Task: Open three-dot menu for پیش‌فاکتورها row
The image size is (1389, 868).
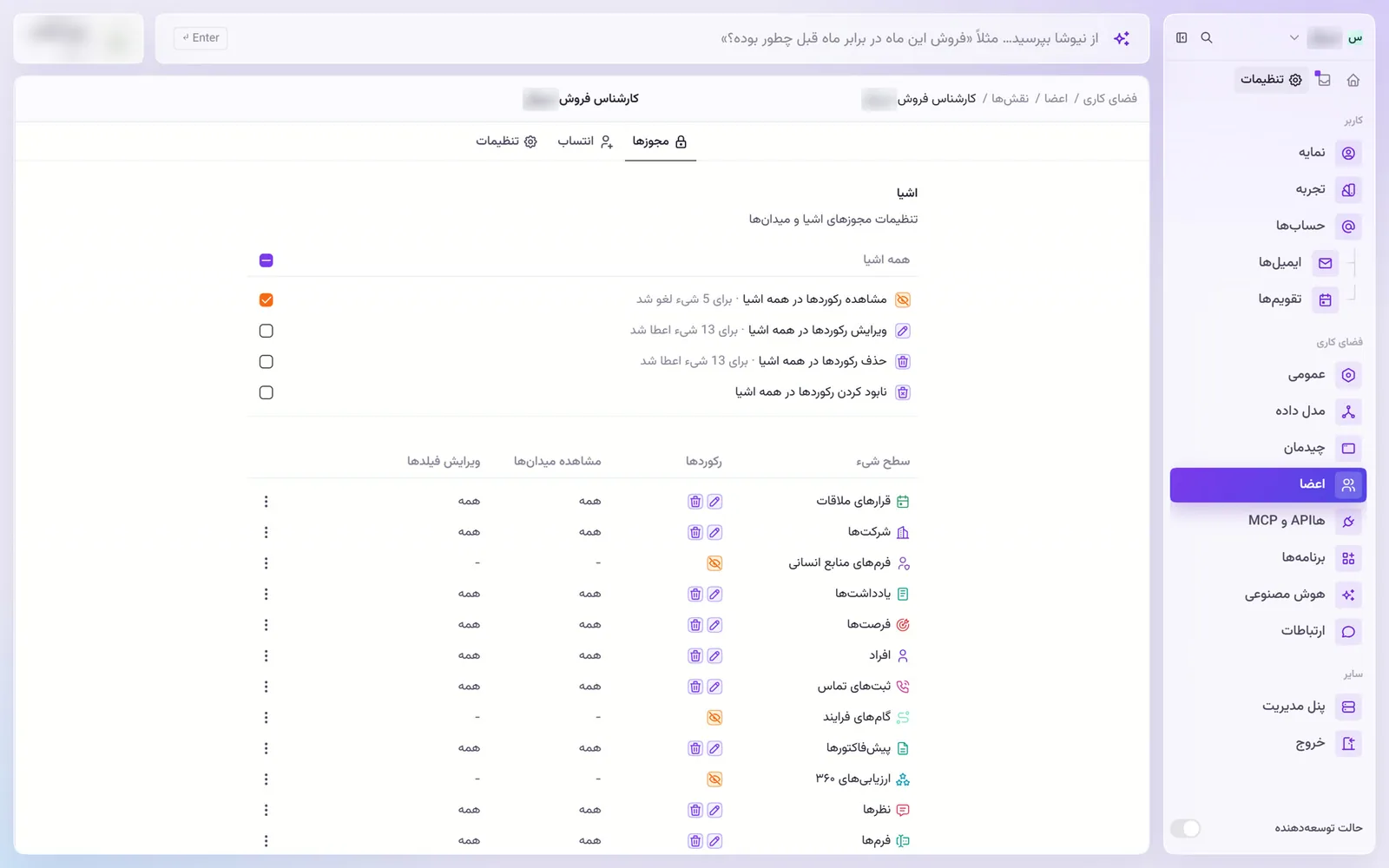Action: pyautogui.click(x=267, y=748)
